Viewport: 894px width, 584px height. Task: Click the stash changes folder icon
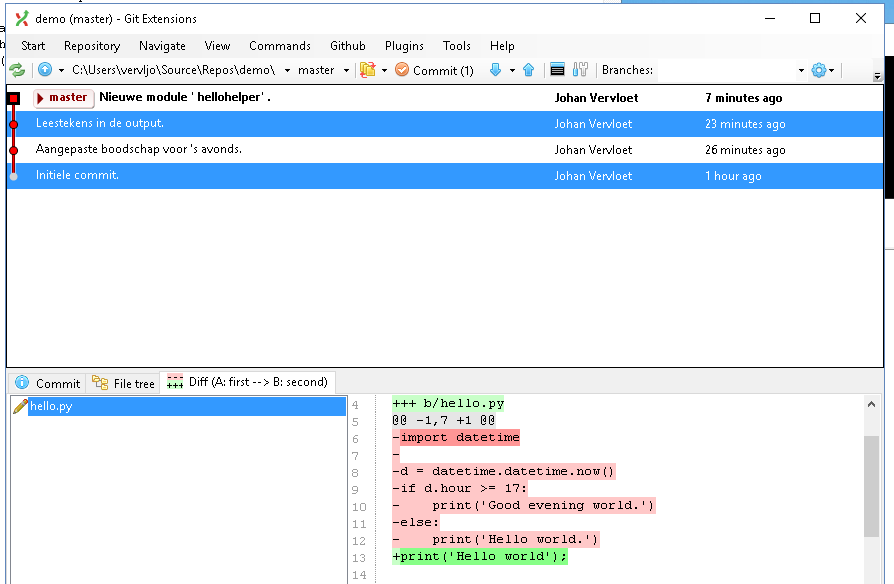point(368,70)
